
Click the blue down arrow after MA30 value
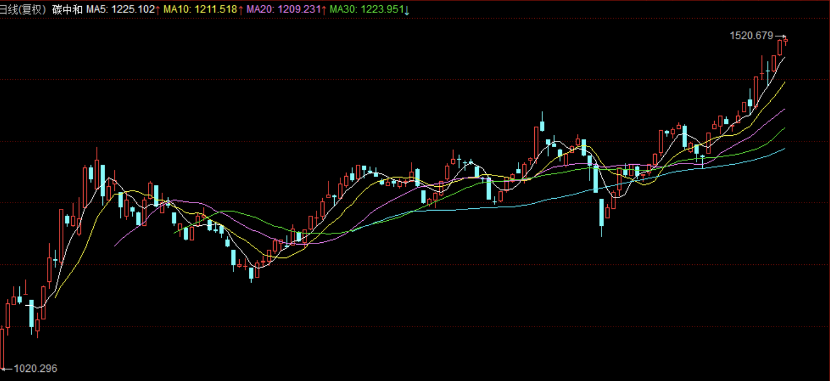[x=407, y=10]
